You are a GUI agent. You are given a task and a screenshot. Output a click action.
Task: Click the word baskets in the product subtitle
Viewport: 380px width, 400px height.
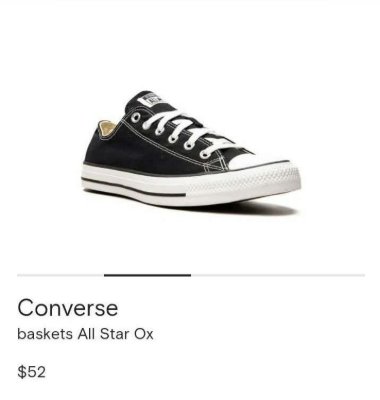coord(45,334)
